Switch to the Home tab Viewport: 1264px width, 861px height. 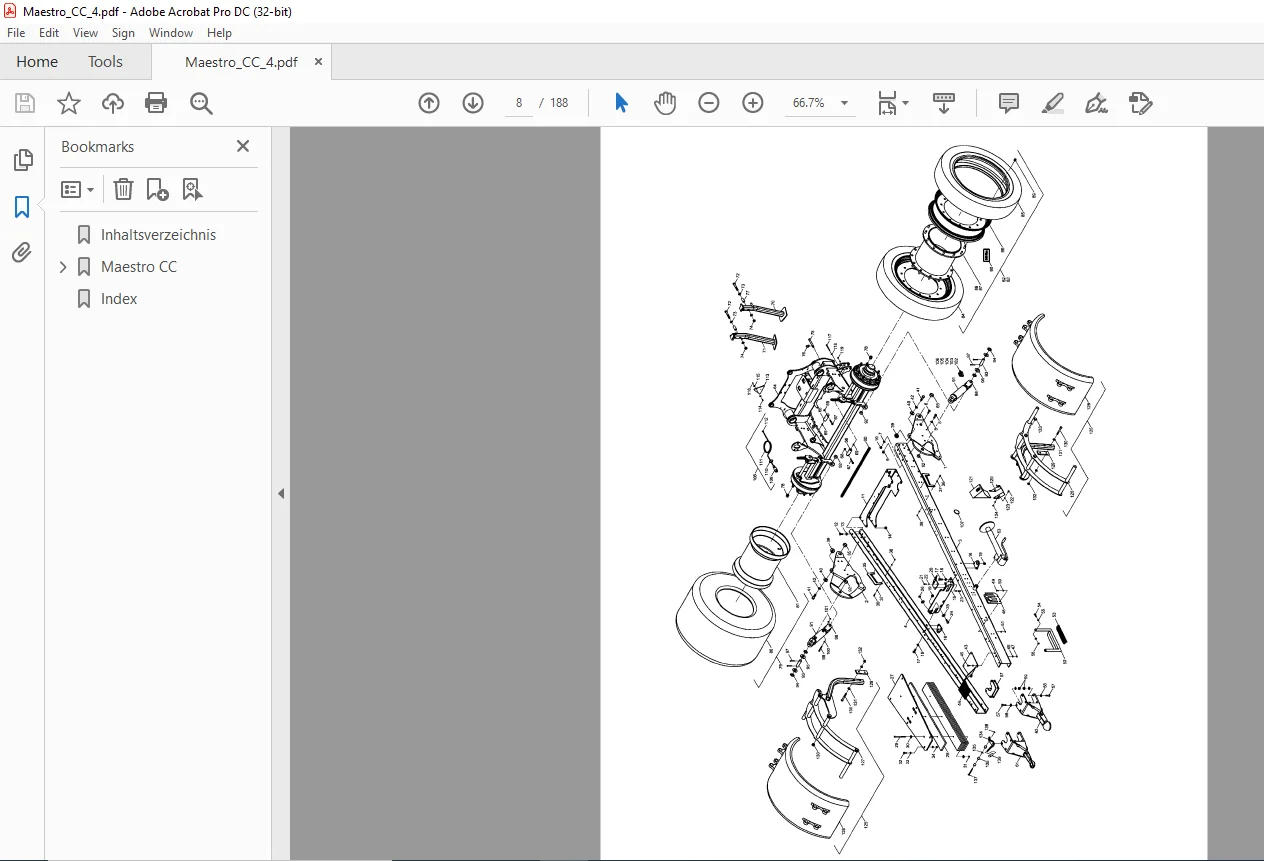tap(37, 62)
